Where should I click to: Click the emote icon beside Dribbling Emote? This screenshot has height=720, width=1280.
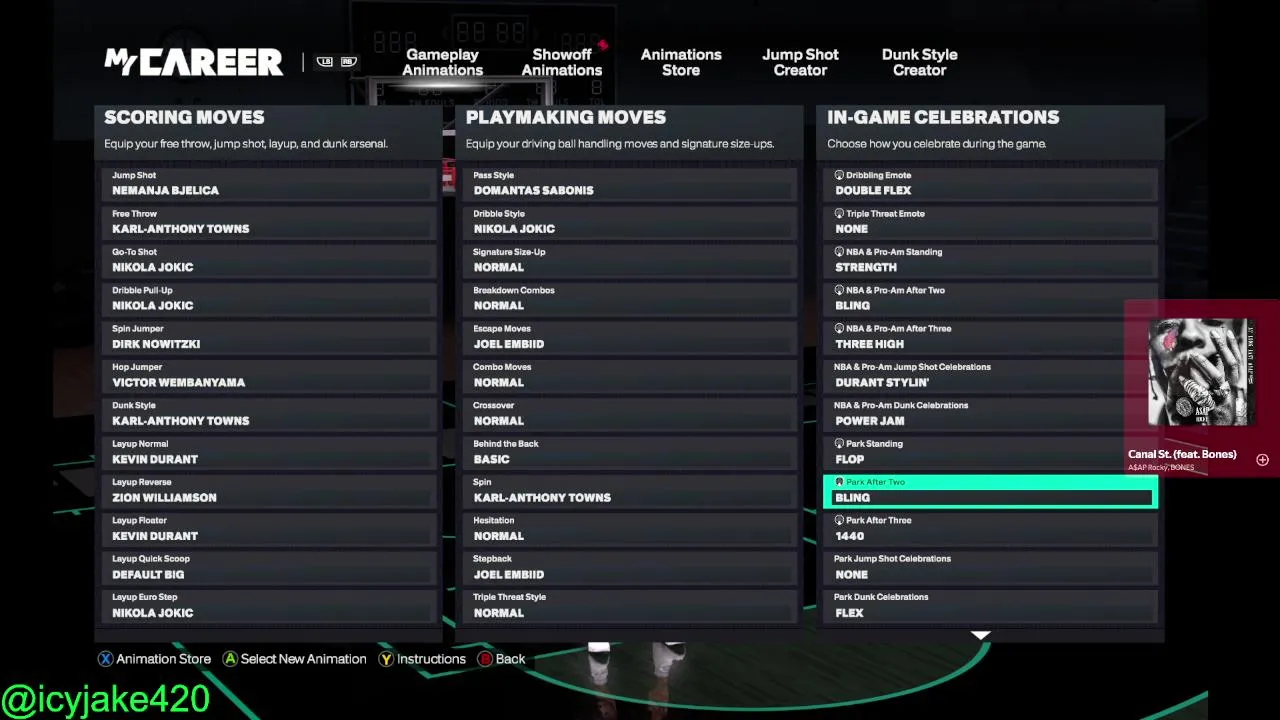pos(839,175)
